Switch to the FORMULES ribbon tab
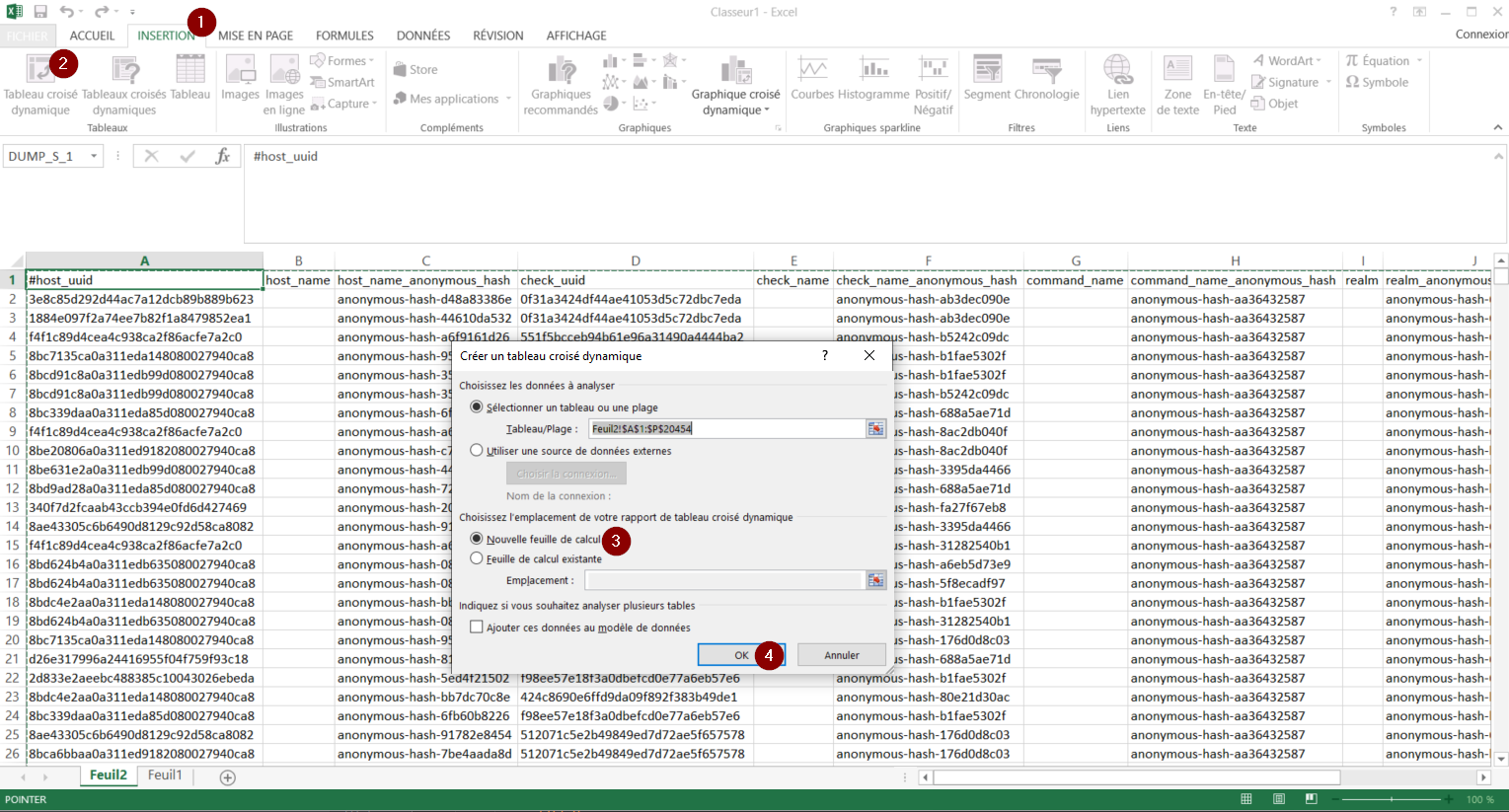1509x812 pixels. pyautogui.click(x=344, y=36)
